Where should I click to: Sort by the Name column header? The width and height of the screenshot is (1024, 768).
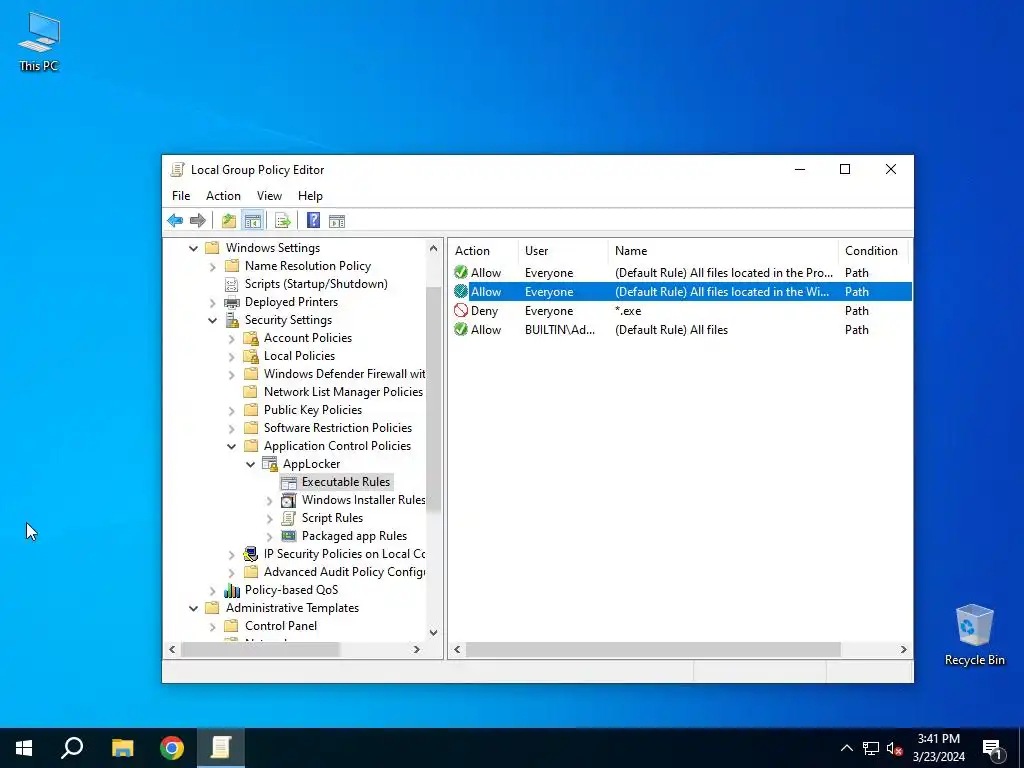click(x=723, y=251)
